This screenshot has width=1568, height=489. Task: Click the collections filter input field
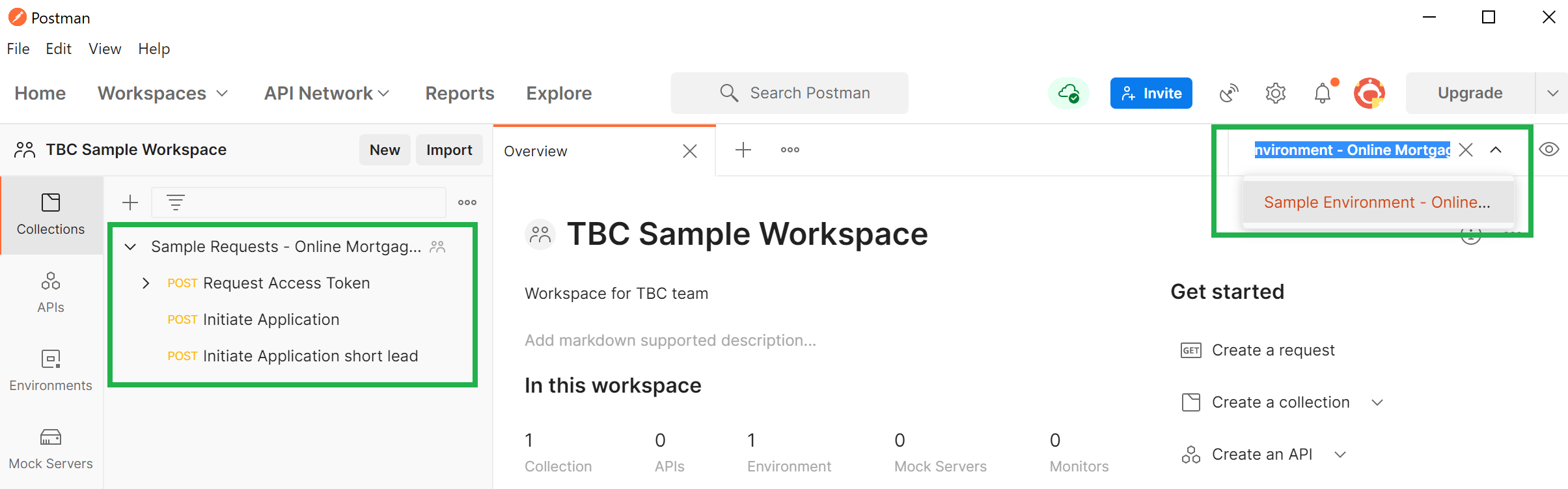click(x=299, y=203)
